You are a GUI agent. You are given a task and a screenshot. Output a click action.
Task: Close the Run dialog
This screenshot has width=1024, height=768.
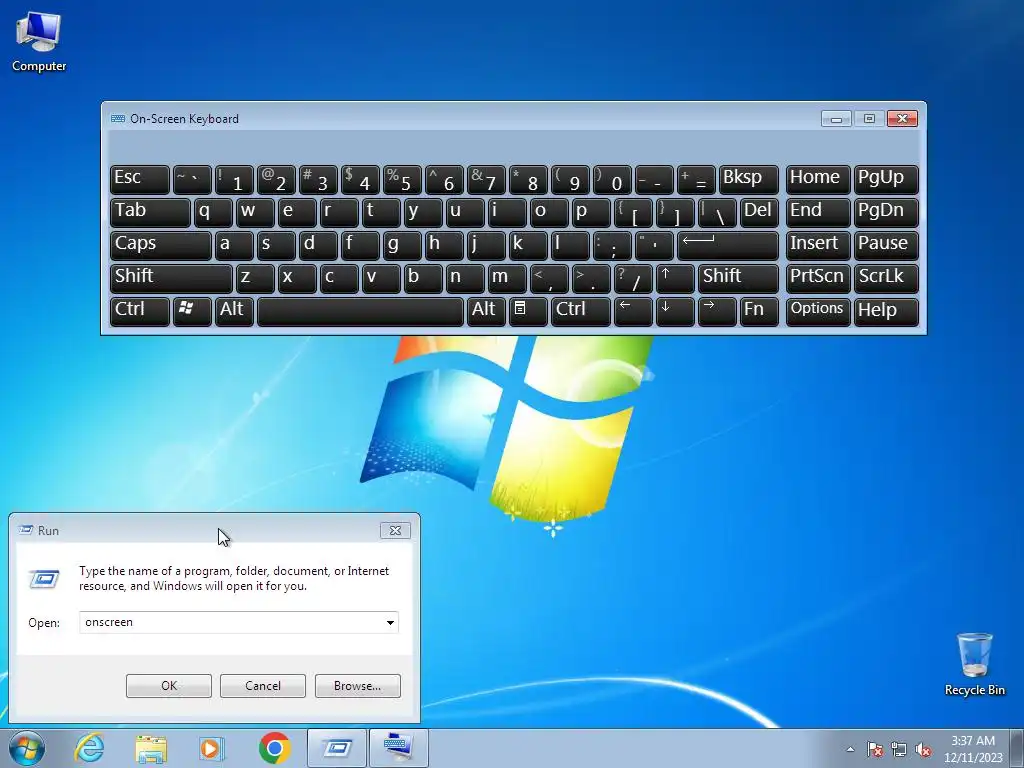395,530
